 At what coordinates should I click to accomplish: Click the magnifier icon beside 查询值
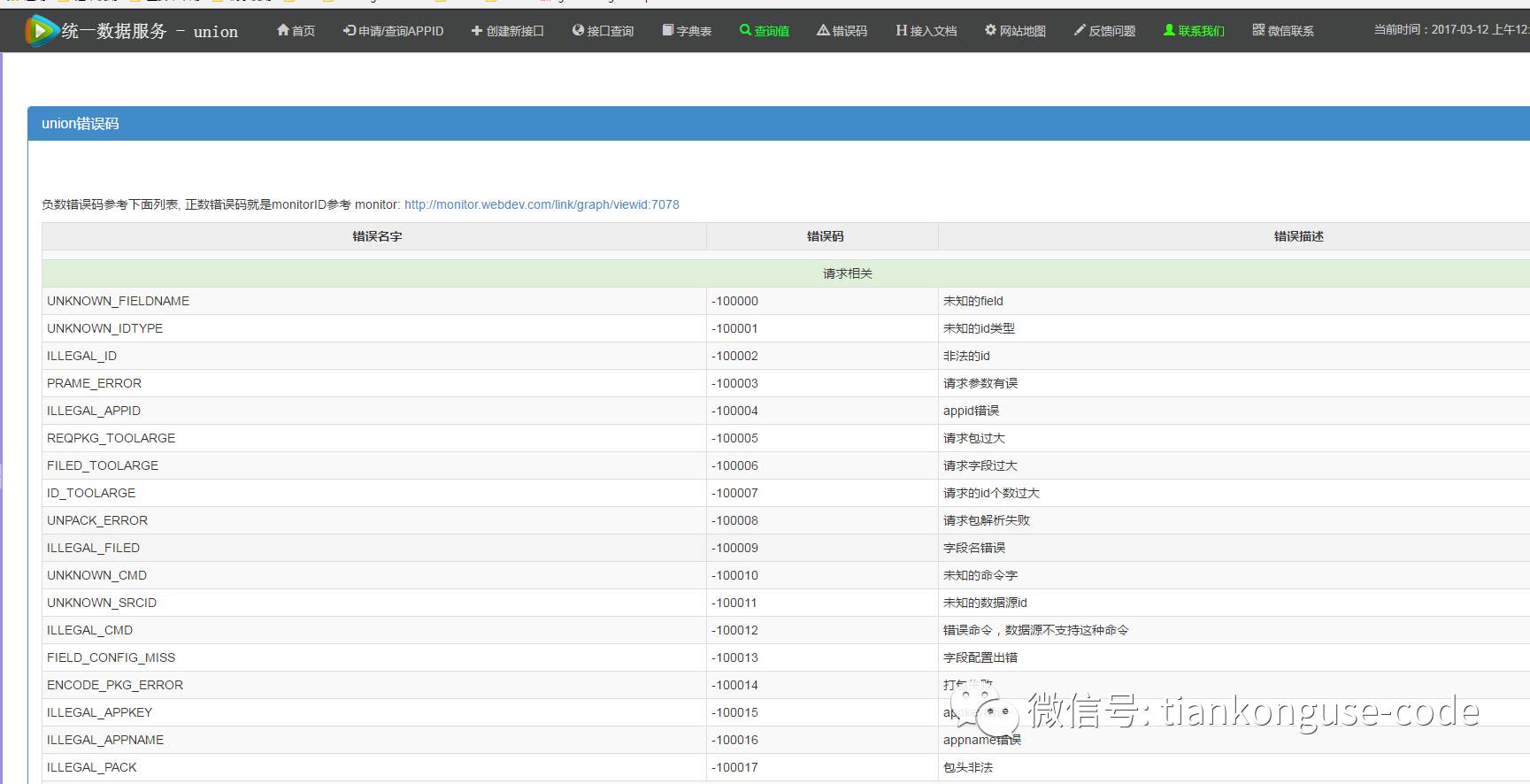coord(745,30)
